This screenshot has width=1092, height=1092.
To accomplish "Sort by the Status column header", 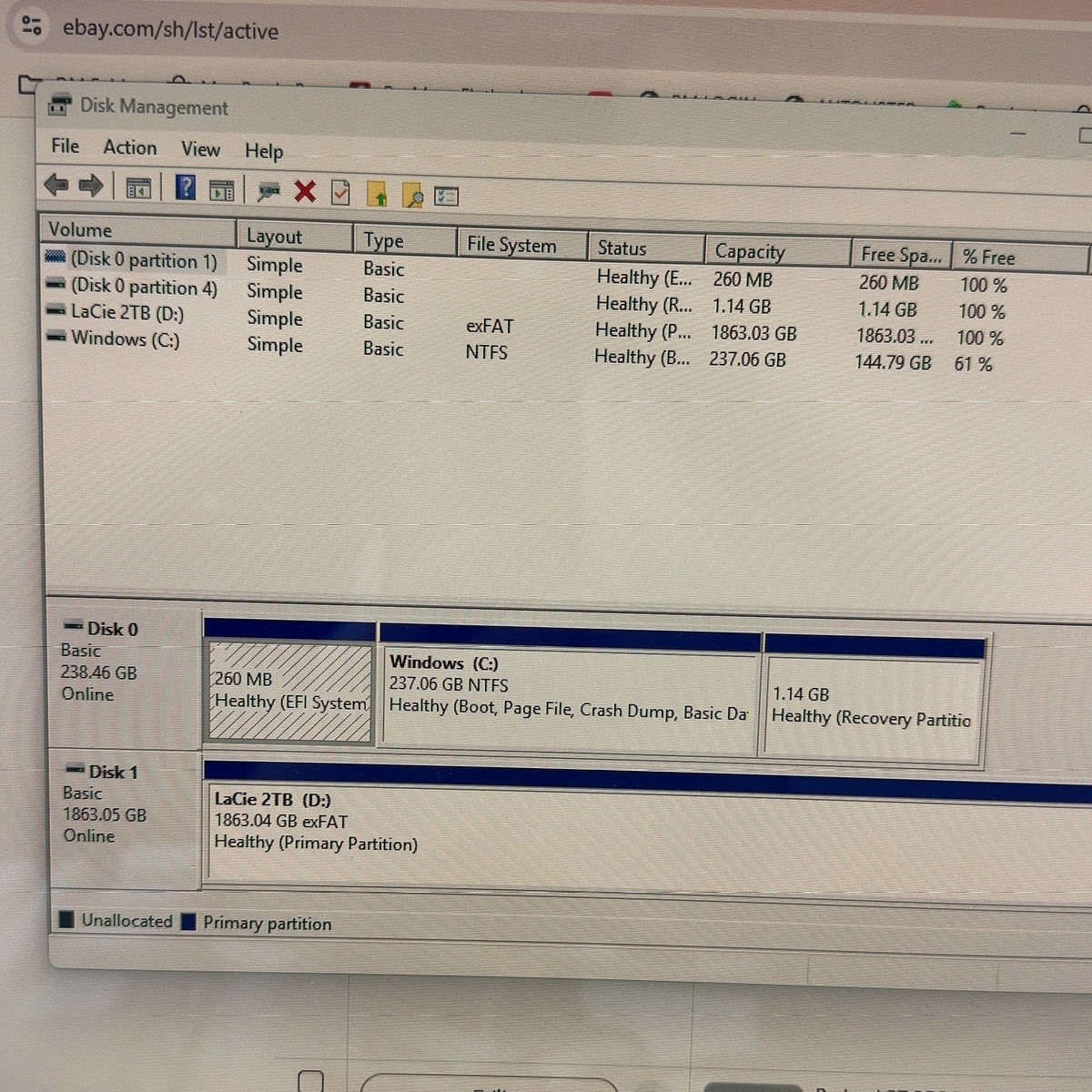I will tap(646, 248).
